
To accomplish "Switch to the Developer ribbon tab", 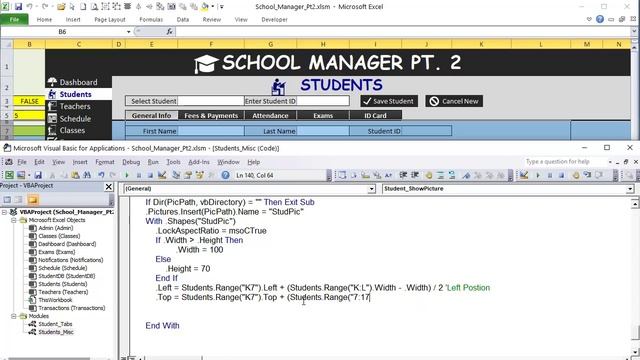I will pyautogui.click(x=274, y=19).
